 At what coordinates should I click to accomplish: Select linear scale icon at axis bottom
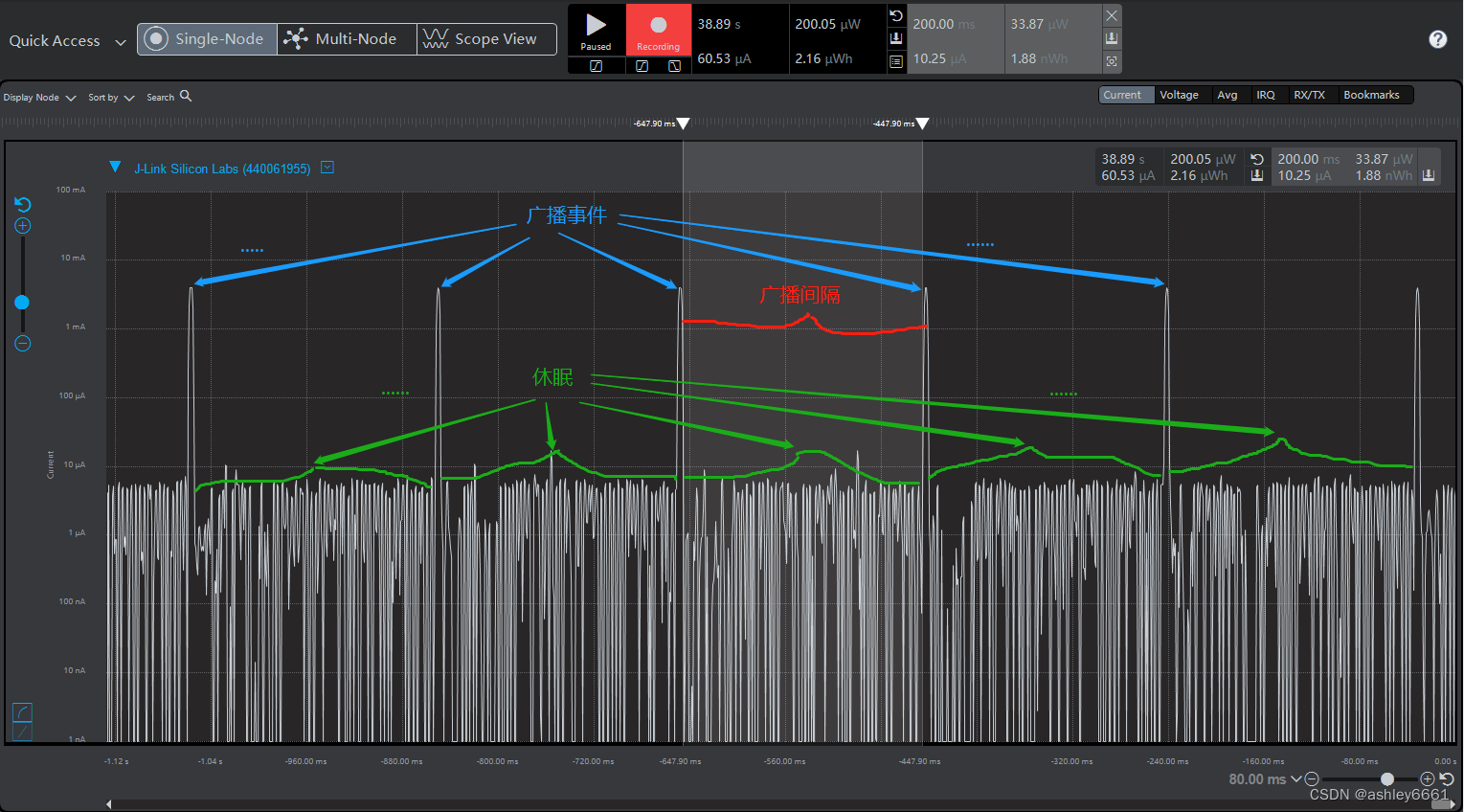pos(23,732)
